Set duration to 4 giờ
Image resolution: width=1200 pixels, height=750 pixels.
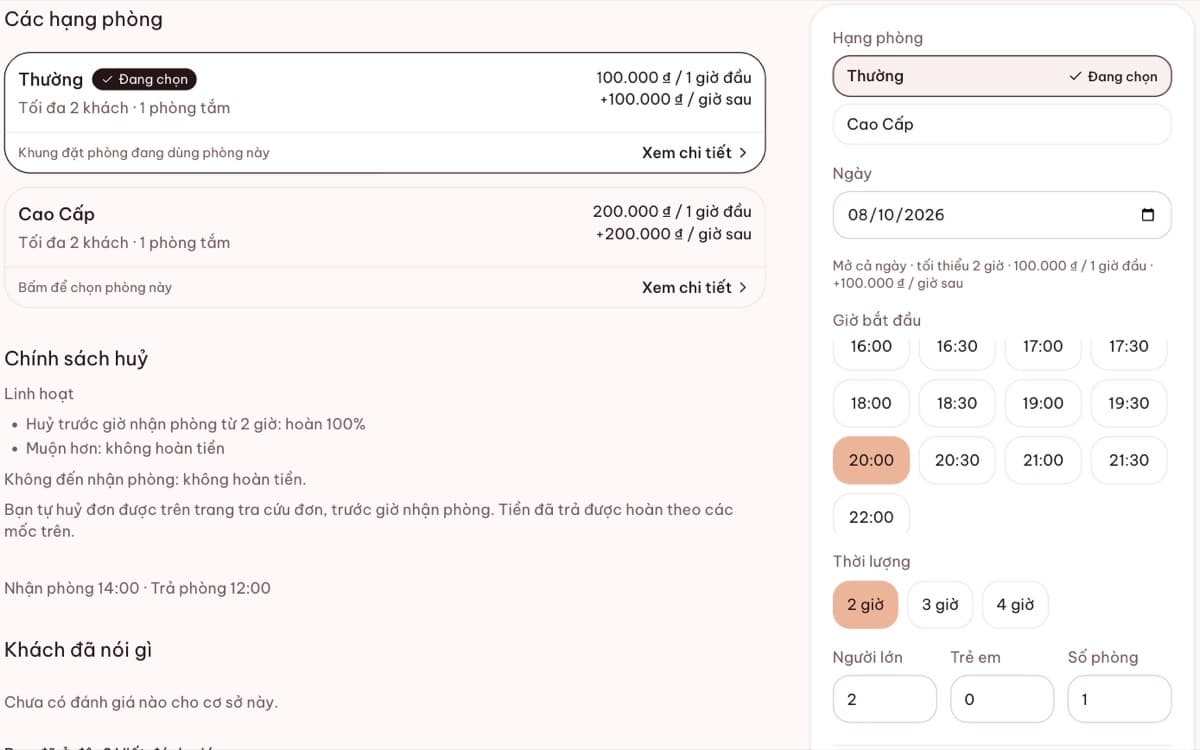click(x=1015, y=605)
